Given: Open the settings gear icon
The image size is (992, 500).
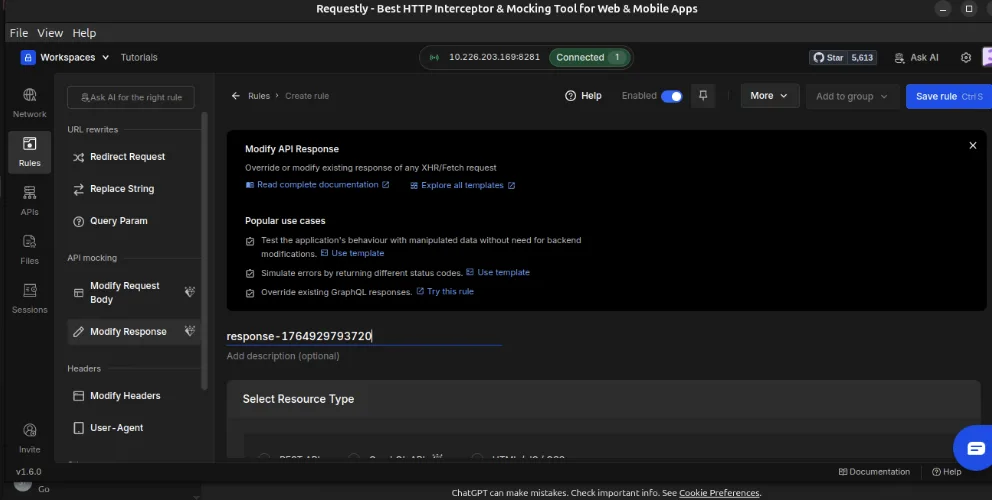Looking at the screenshot, I should pos(965,58).
